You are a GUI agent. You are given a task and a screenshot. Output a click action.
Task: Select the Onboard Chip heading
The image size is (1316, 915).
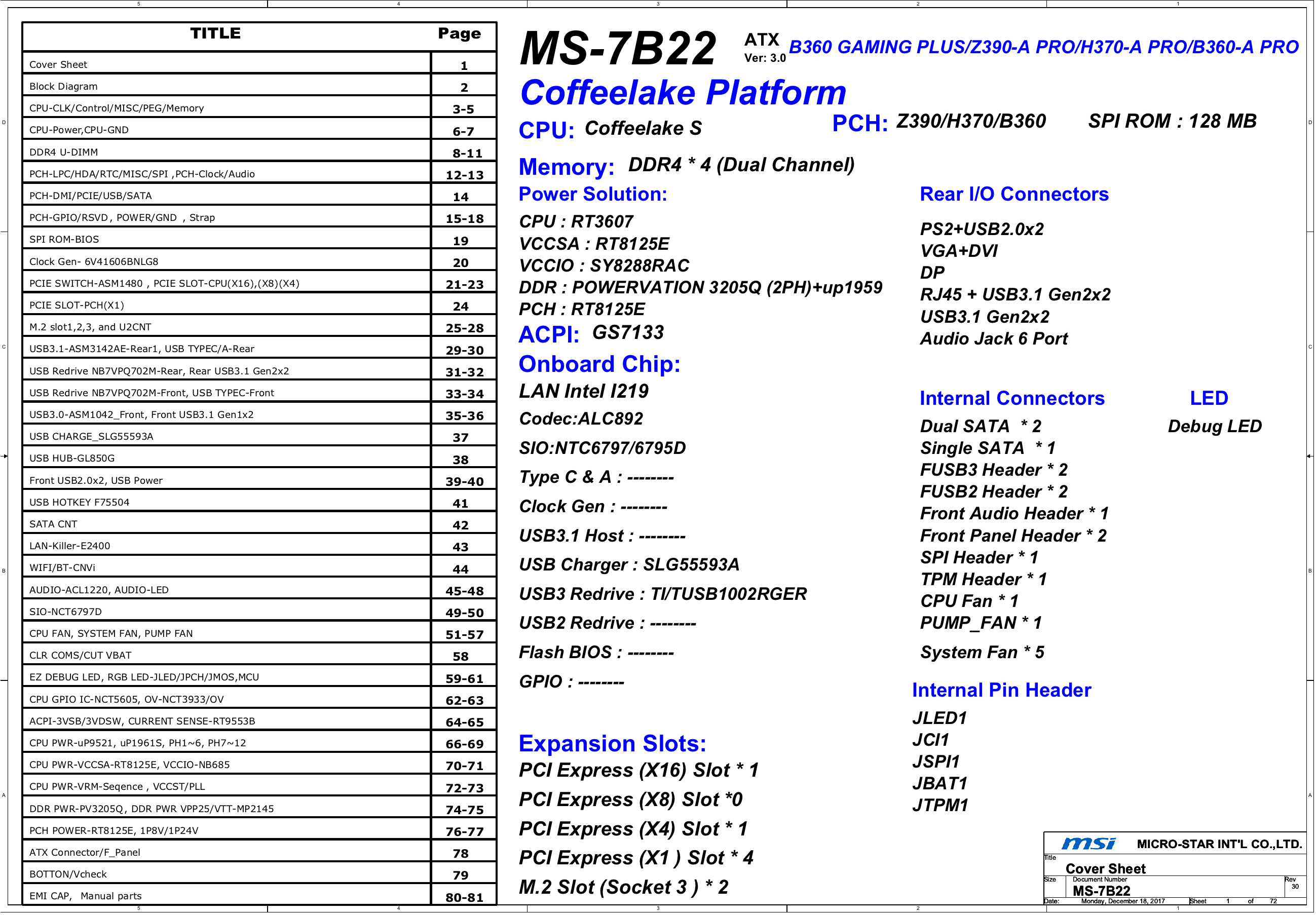599,364
